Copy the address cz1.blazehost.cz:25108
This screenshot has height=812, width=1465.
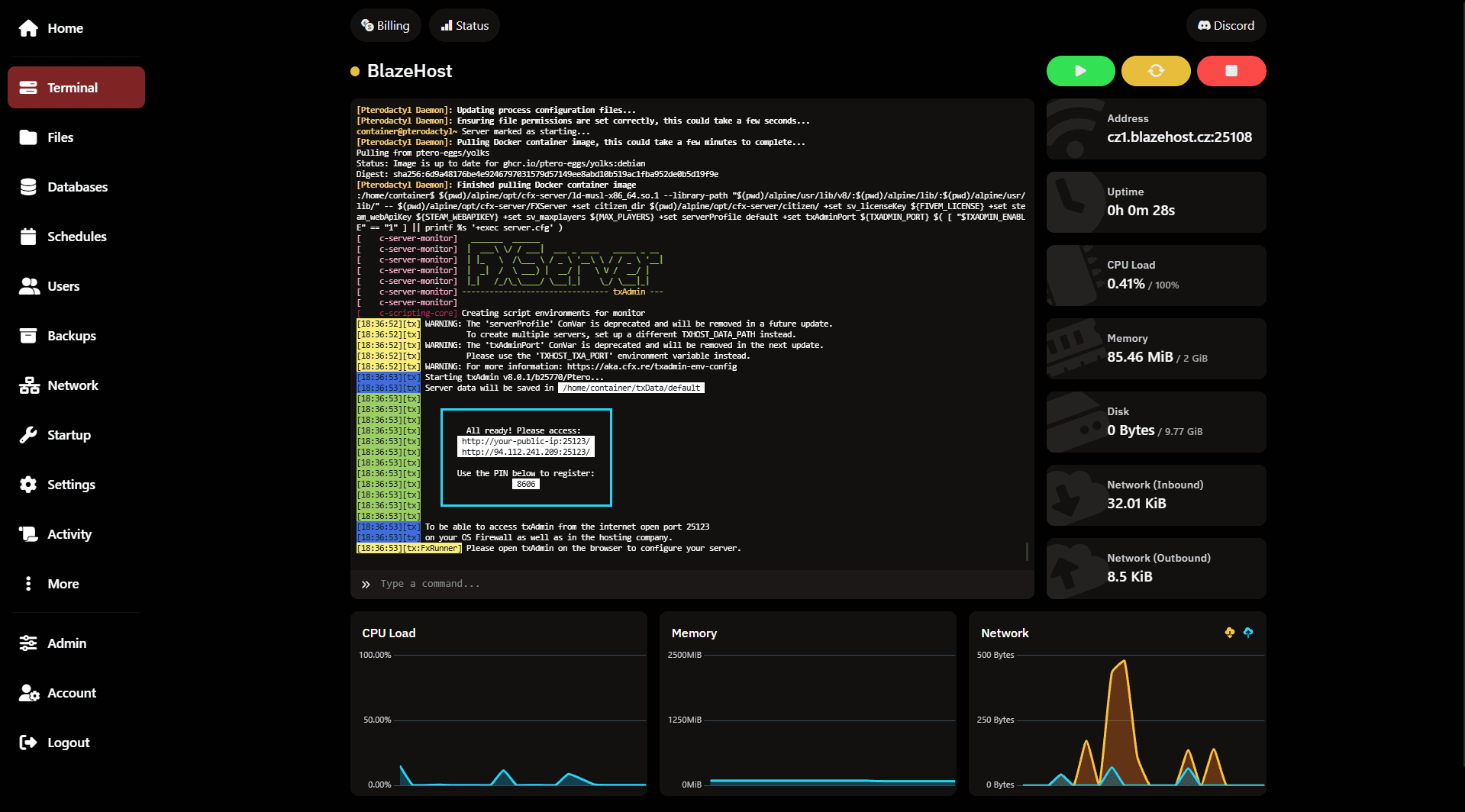tap(1179, 137)
